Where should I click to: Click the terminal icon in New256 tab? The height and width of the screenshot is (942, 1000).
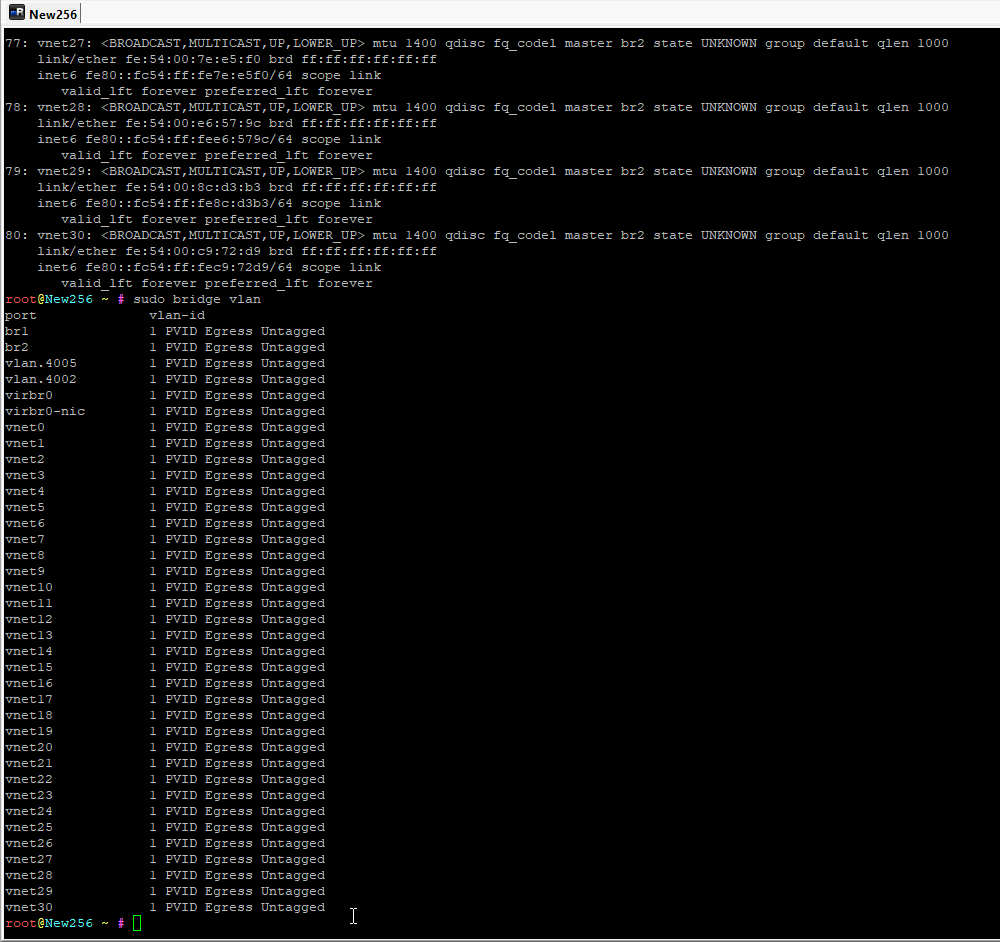click(17, 13)
